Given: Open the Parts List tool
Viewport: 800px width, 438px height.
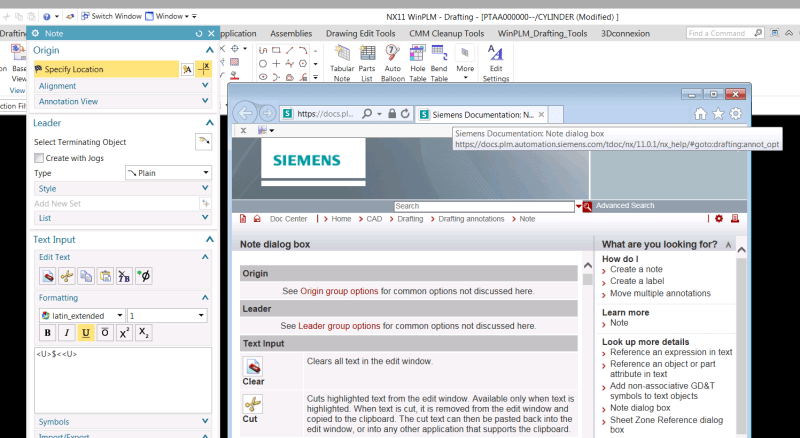Looking at the screenshot, I should (x=367, y=63).
